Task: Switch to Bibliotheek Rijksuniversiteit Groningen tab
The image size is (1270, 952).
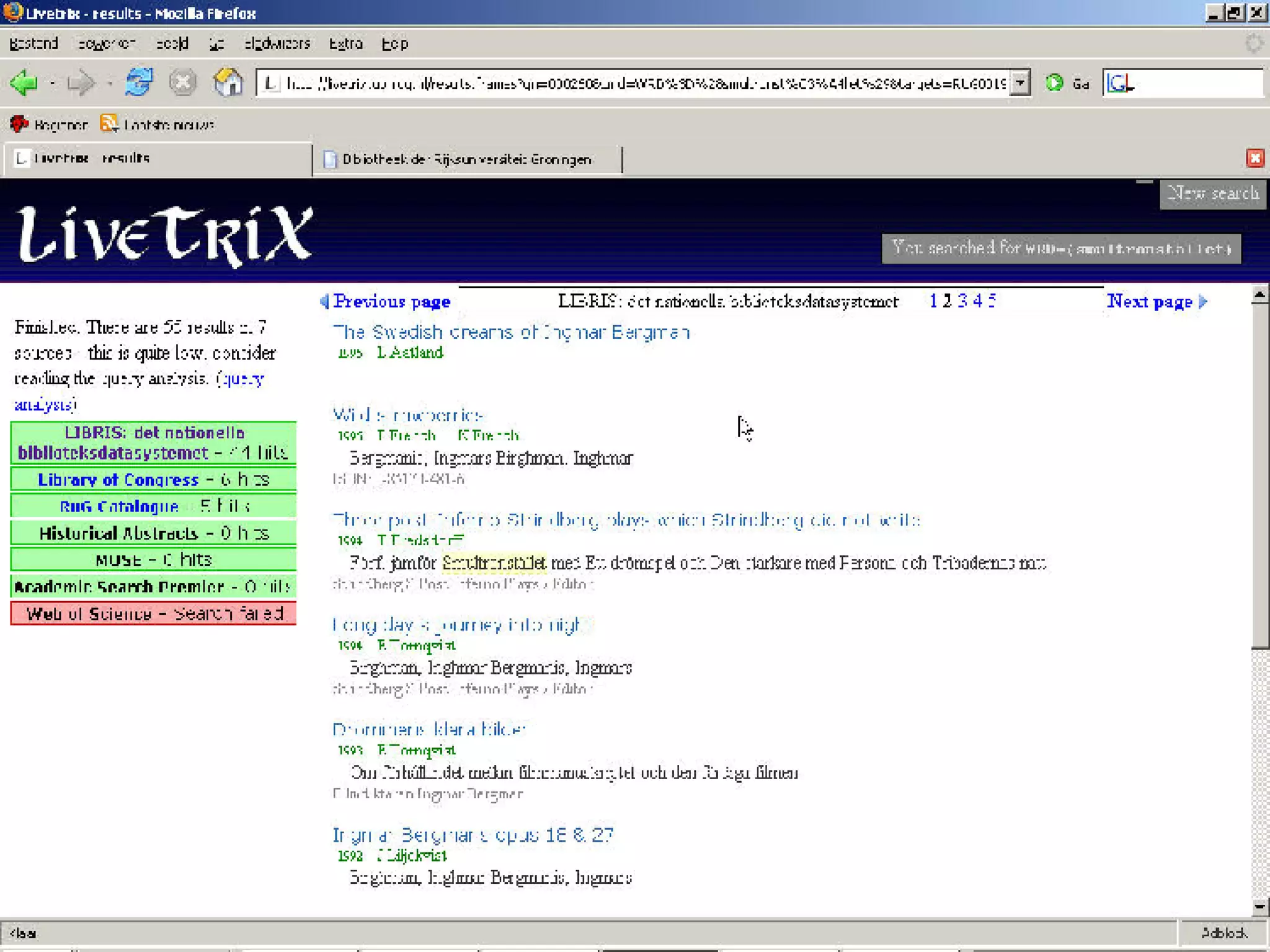Action: click(x=466, y=159)
